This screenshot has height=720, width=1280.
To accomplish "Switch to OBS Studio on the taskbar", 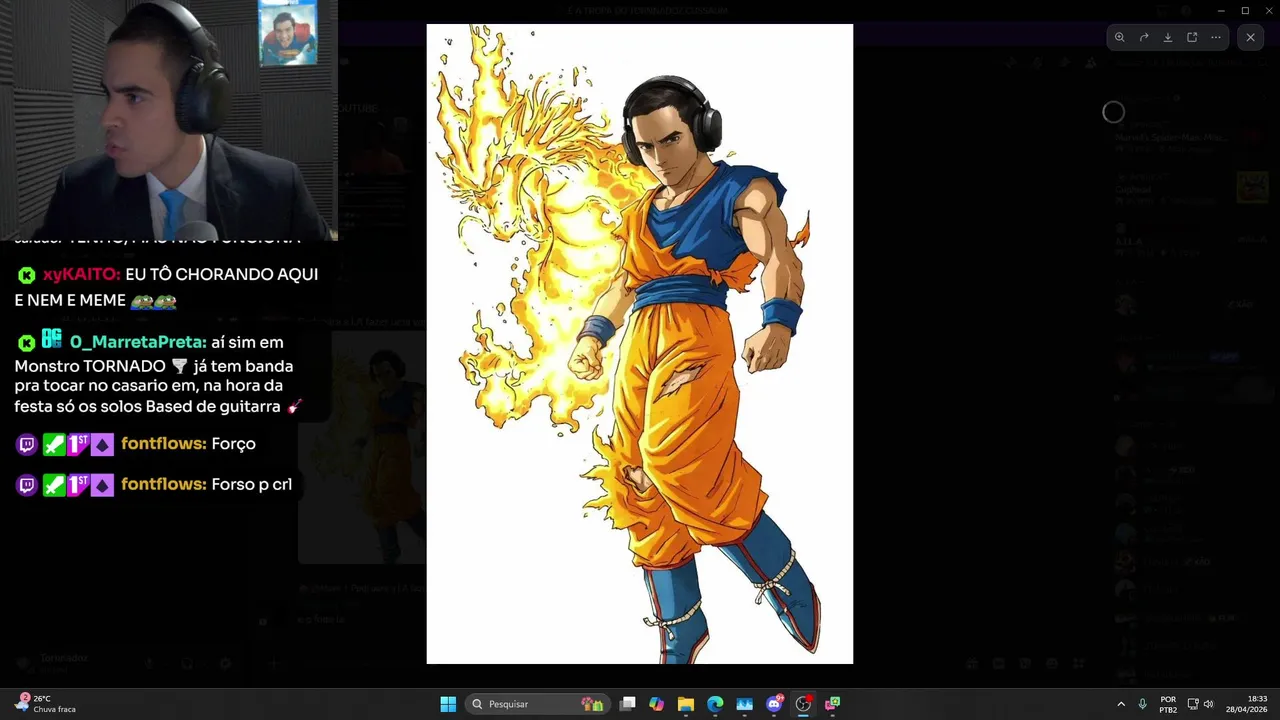I will 803,704.
